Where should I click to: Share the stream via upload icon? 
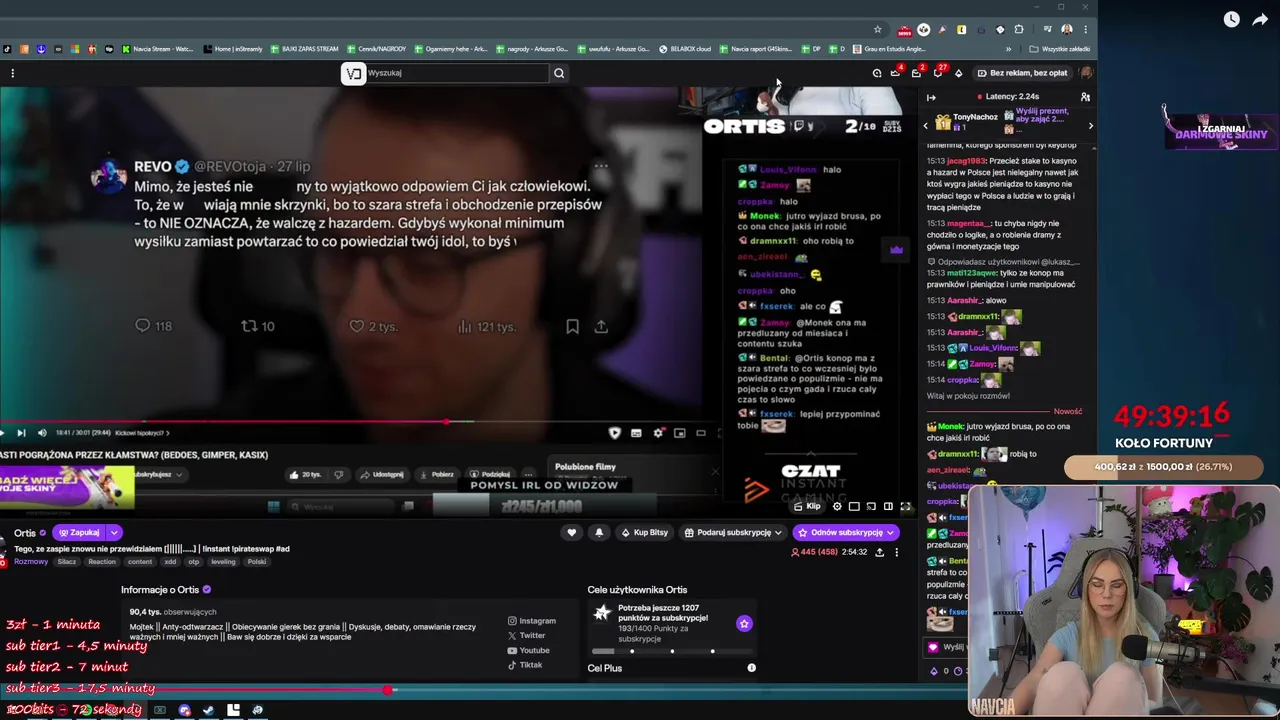click(x=880, y=552)
